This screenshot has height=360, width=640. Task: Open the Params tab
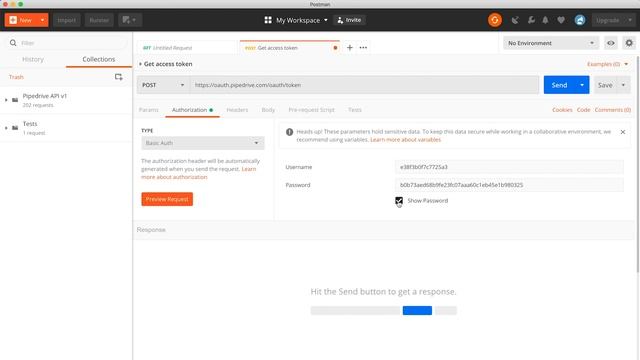point(149,110)
